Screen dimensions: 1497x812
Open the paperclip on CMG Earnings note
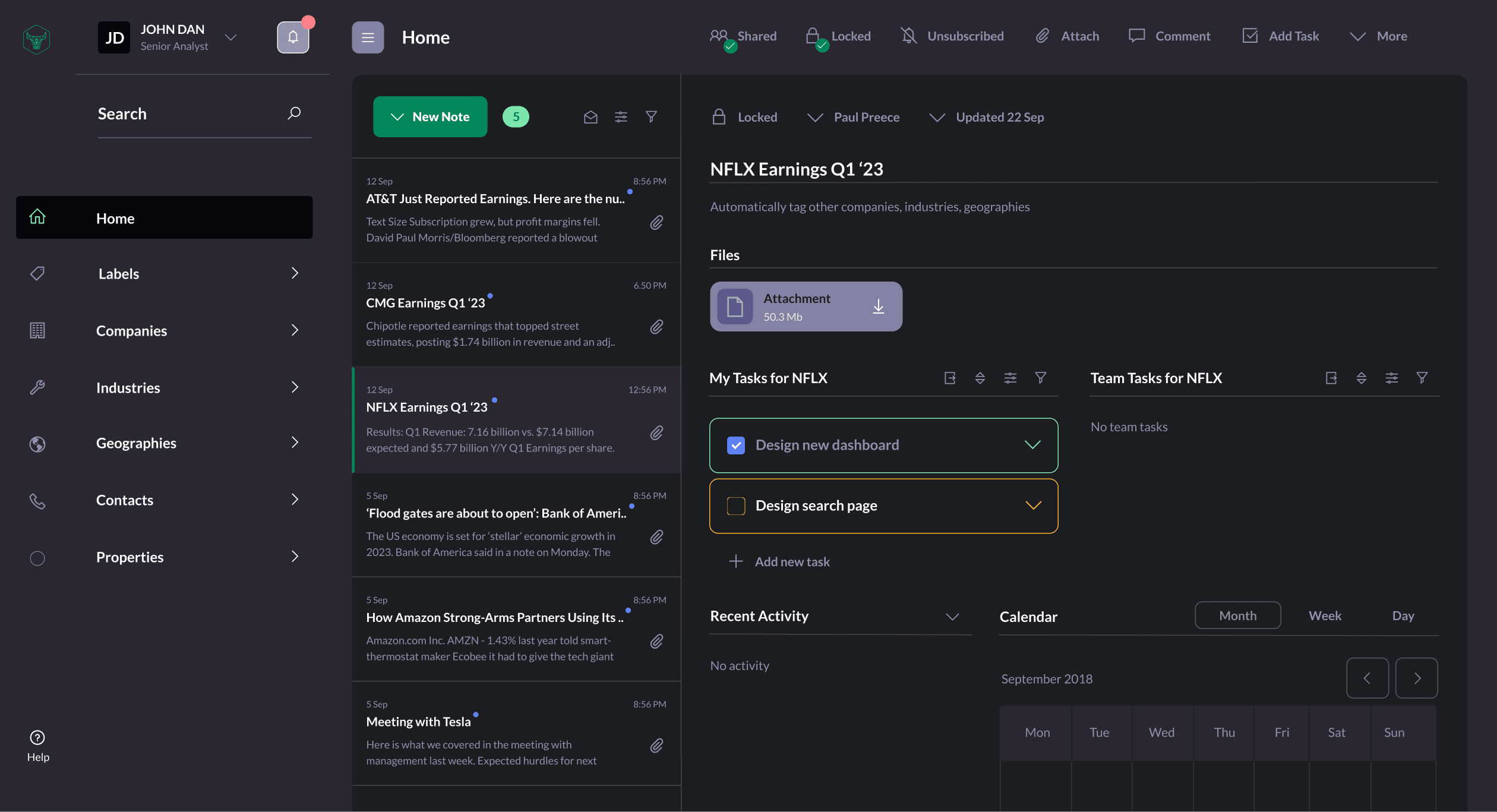(x=656, y=327)
